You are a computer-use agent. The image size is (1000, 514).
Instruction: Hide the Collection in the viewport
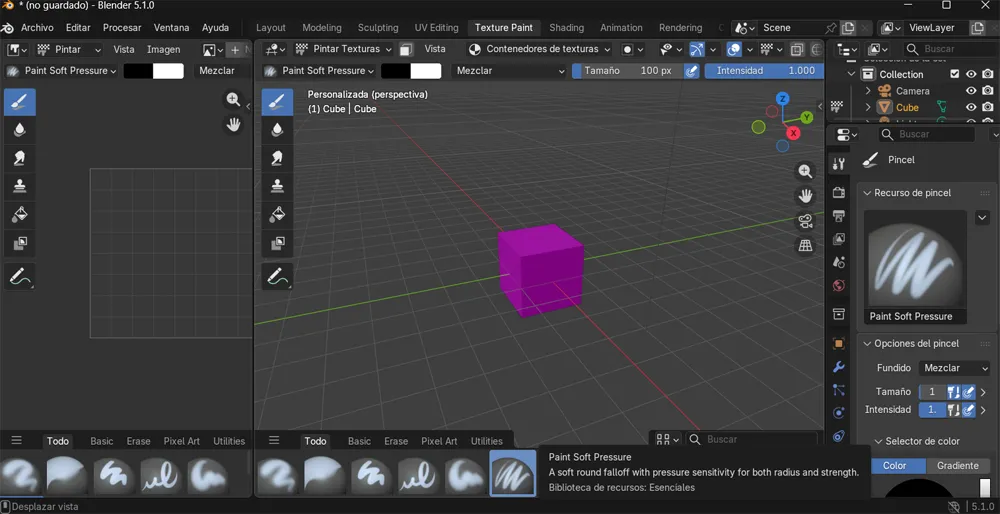click(x=971, y=74)
